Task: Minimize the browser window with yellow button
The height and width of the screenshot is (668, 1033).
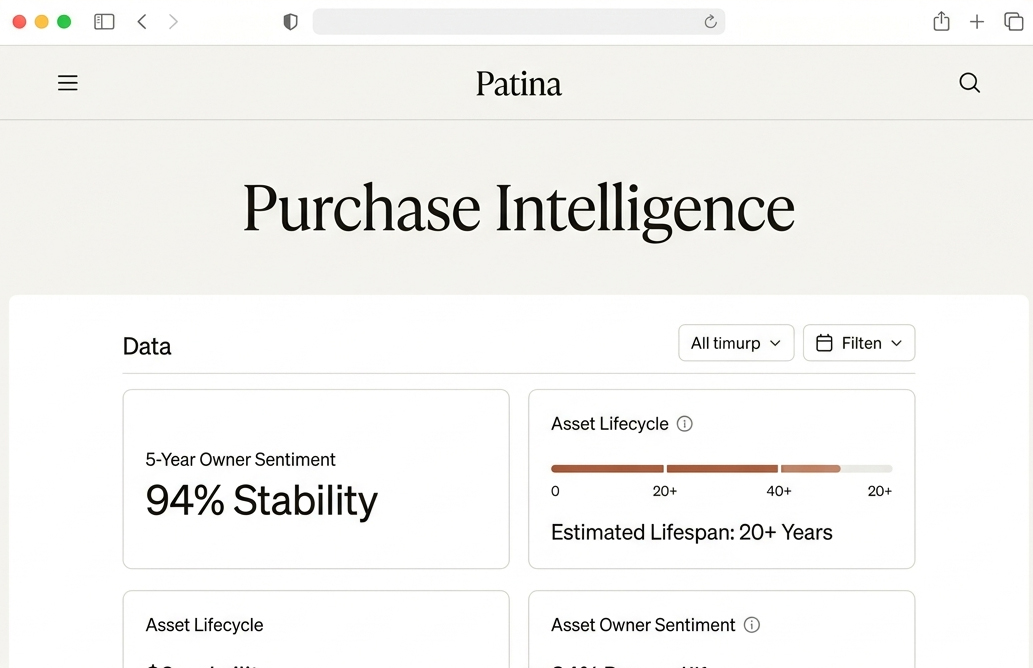Action: pyautogui.click(x=42, y=22)
